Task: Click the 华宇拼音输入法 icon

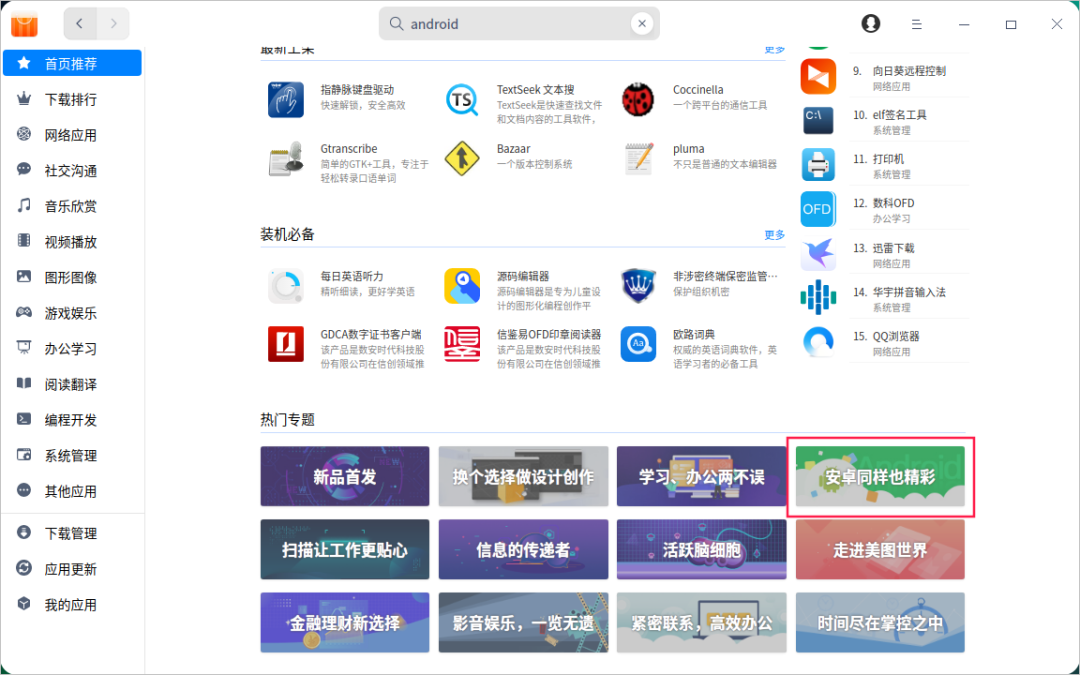Action: pos(818,298)
